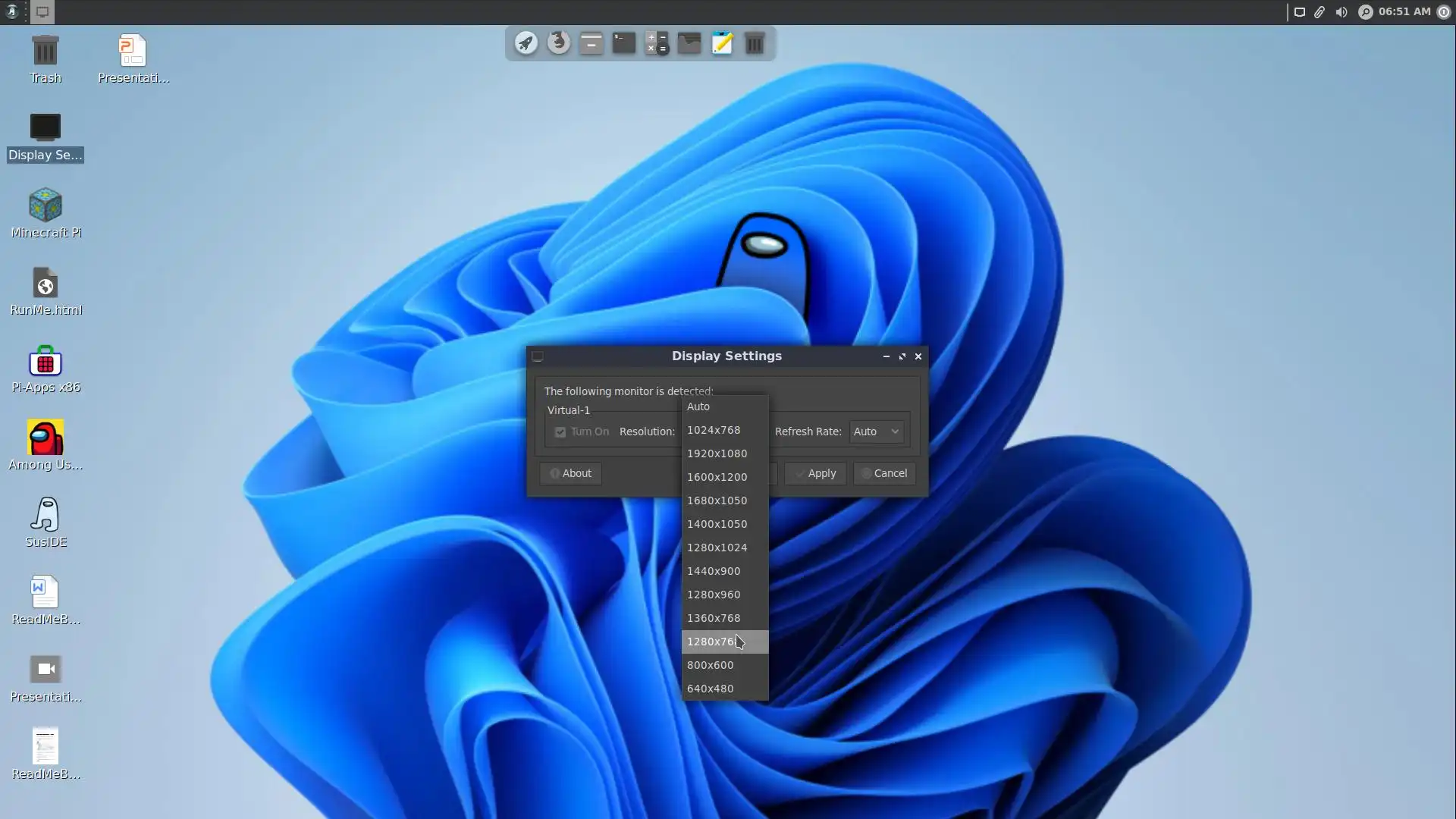Open the calculator from the dock
Image resolution: width=1456 pixels, height=819 pixels.
point(657,43)
